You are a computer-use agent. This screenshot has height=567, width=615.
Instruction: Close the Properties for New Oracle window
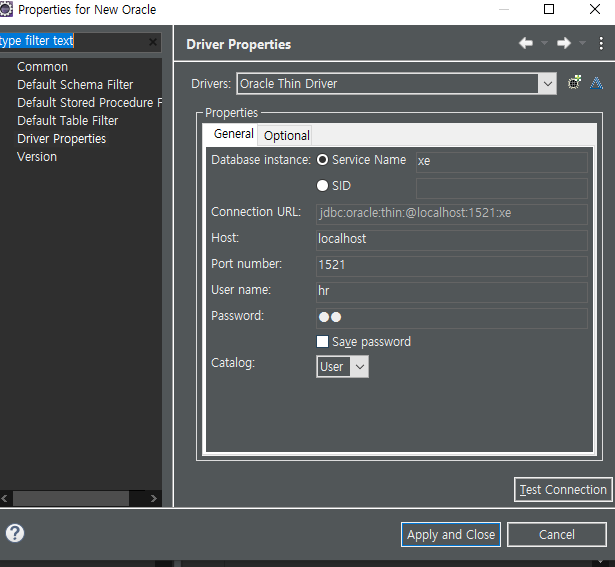click(x=595, y=9)
